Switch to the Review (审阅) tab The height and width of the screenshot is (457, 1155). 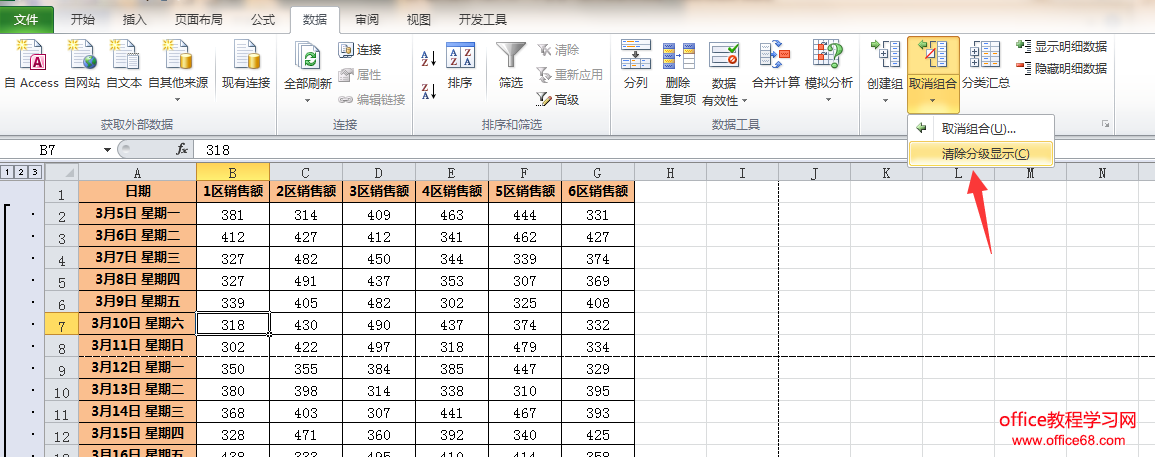pyautogui.click(x=368, y=20)
